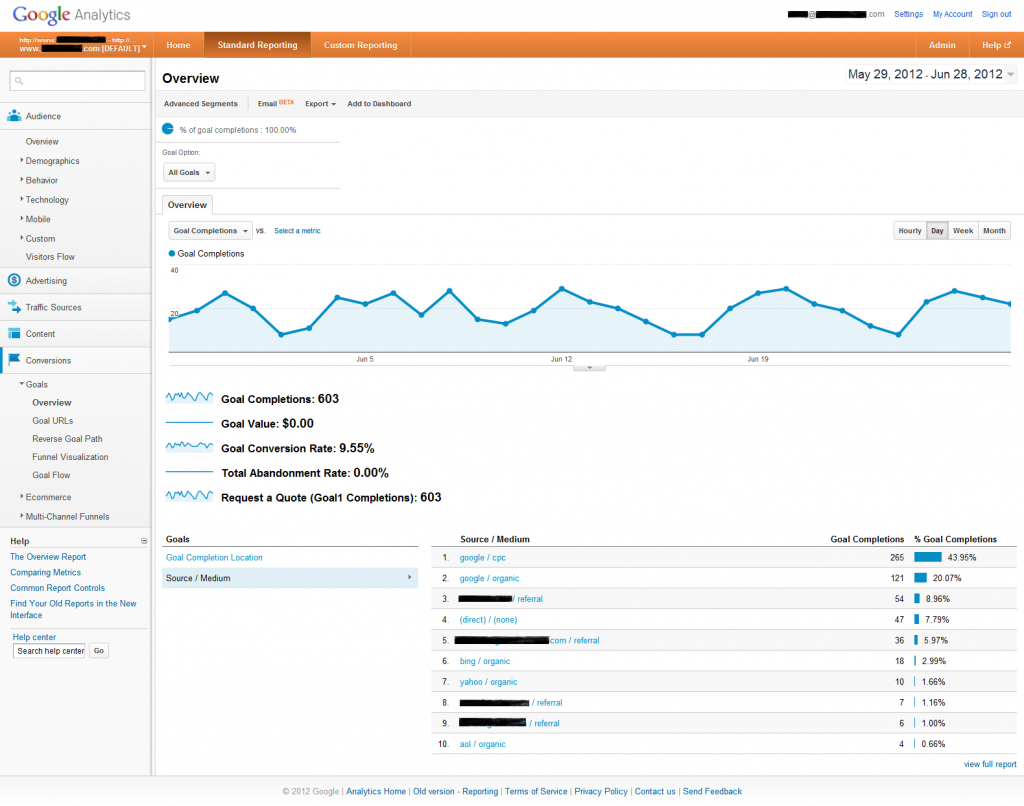Go to the Home tab
1024x806 pixels.
(x=178, y=45)
